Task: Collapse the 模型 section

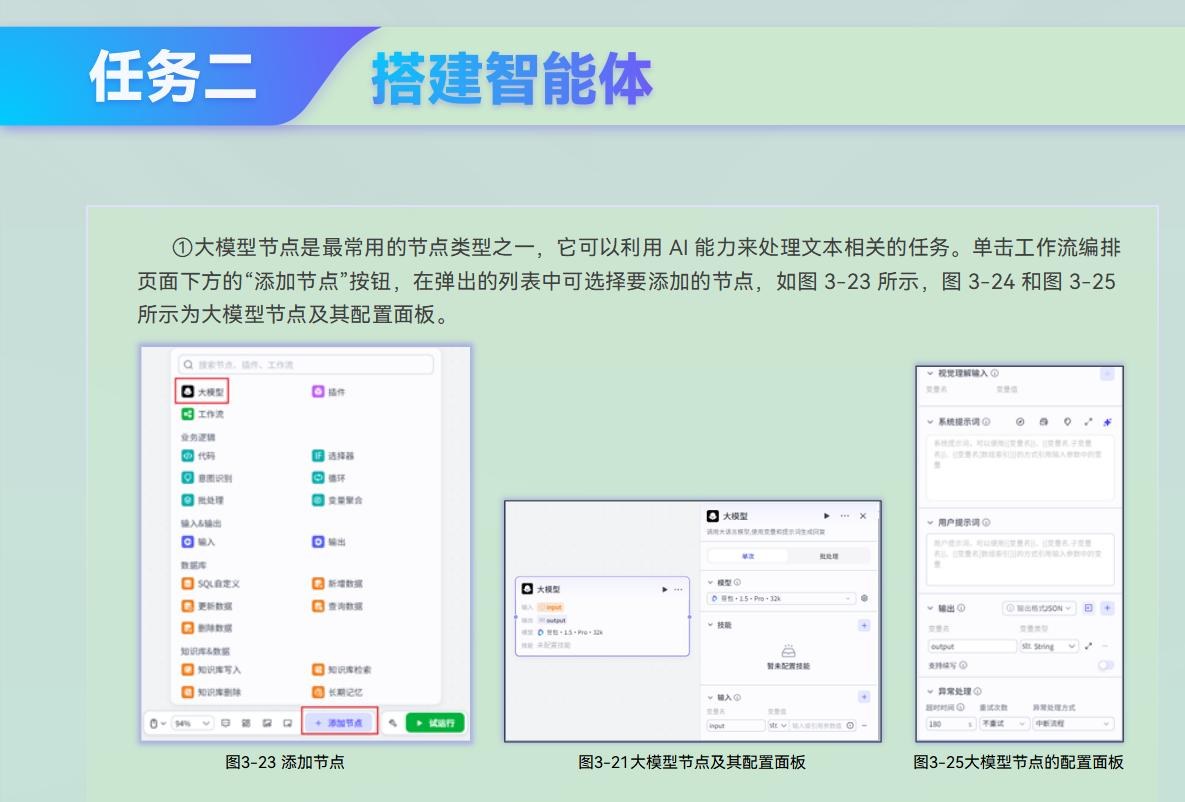Action: (x=710, y=583)
